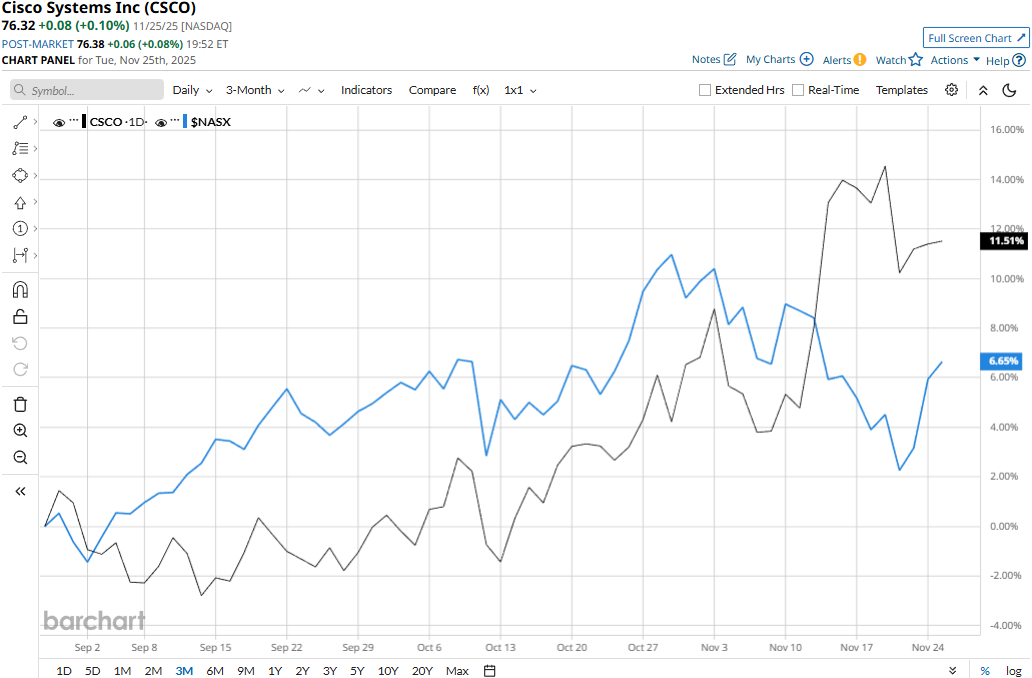Image resolution: width=1032 pixels, height=678 pixels.
Task: Select the 1D time range
Action: click(64, 671)
